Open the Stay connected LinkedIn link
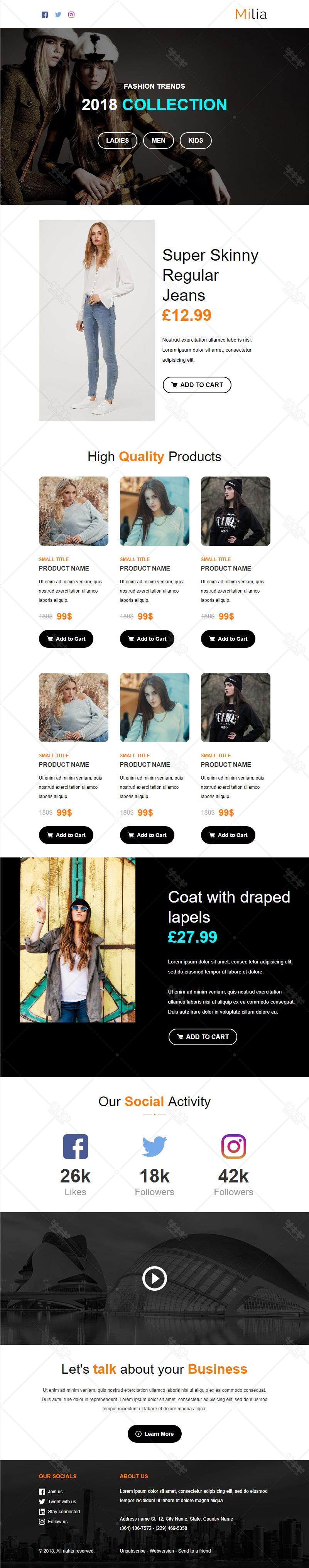The height and width of the screenshot is (1568, 309). (x=60, y=1511)
